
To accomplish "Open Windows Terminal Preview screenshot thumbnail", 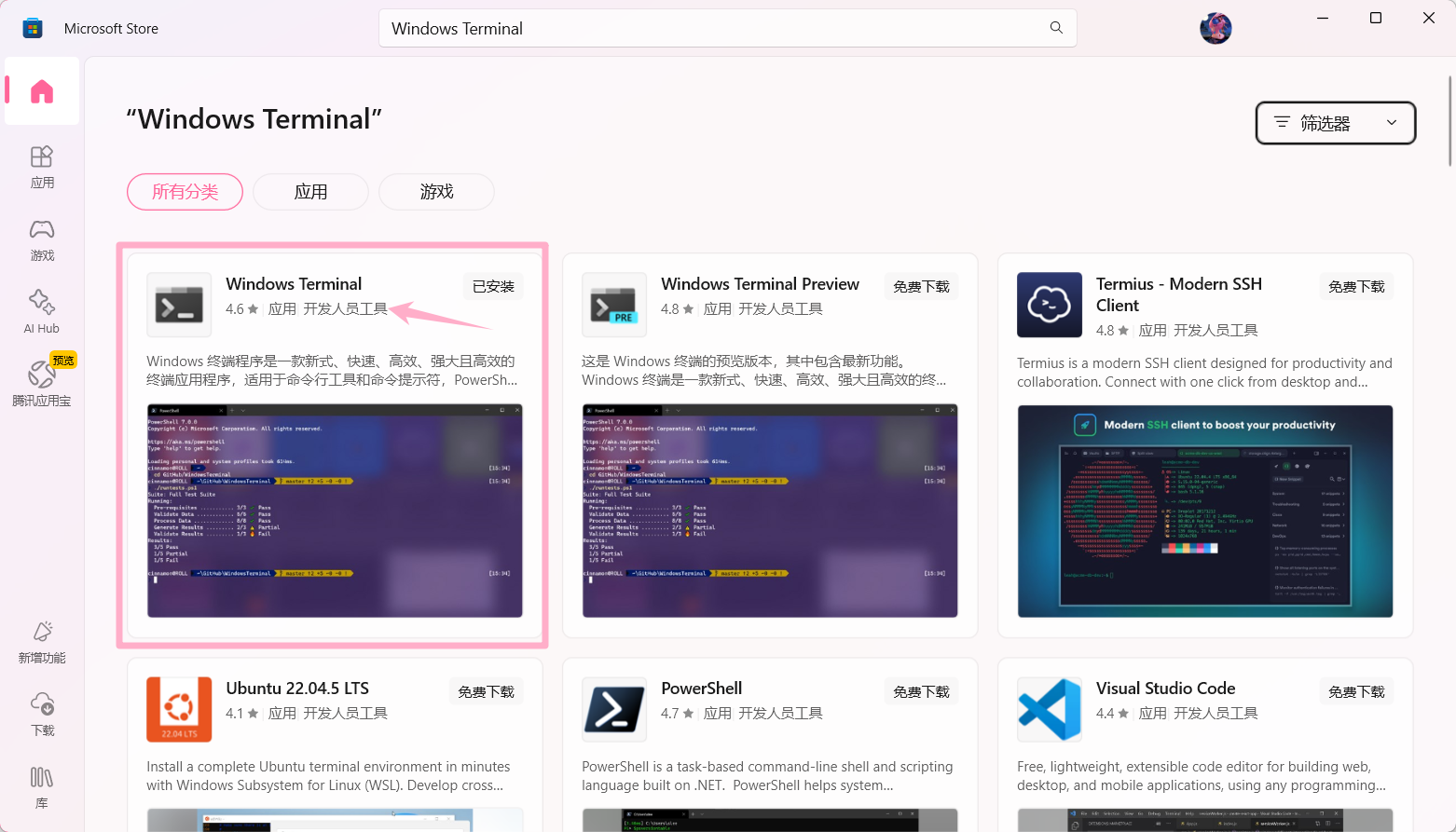I will click(x=770, y=511).
